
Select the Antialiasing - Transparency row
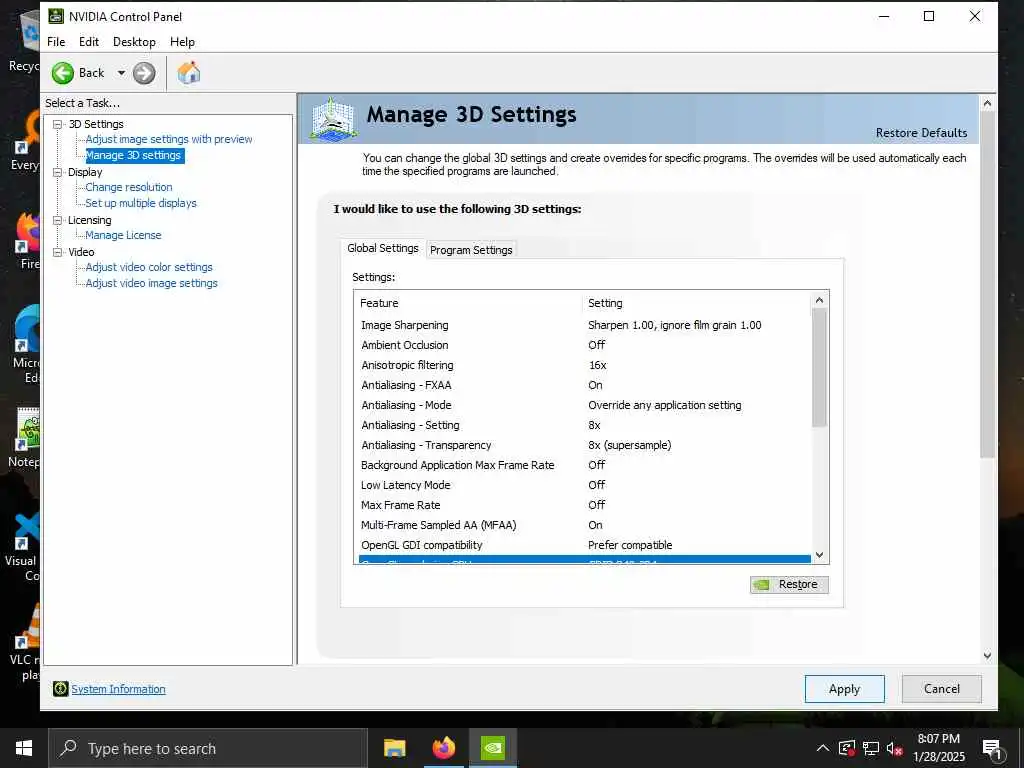click(584, 445)
